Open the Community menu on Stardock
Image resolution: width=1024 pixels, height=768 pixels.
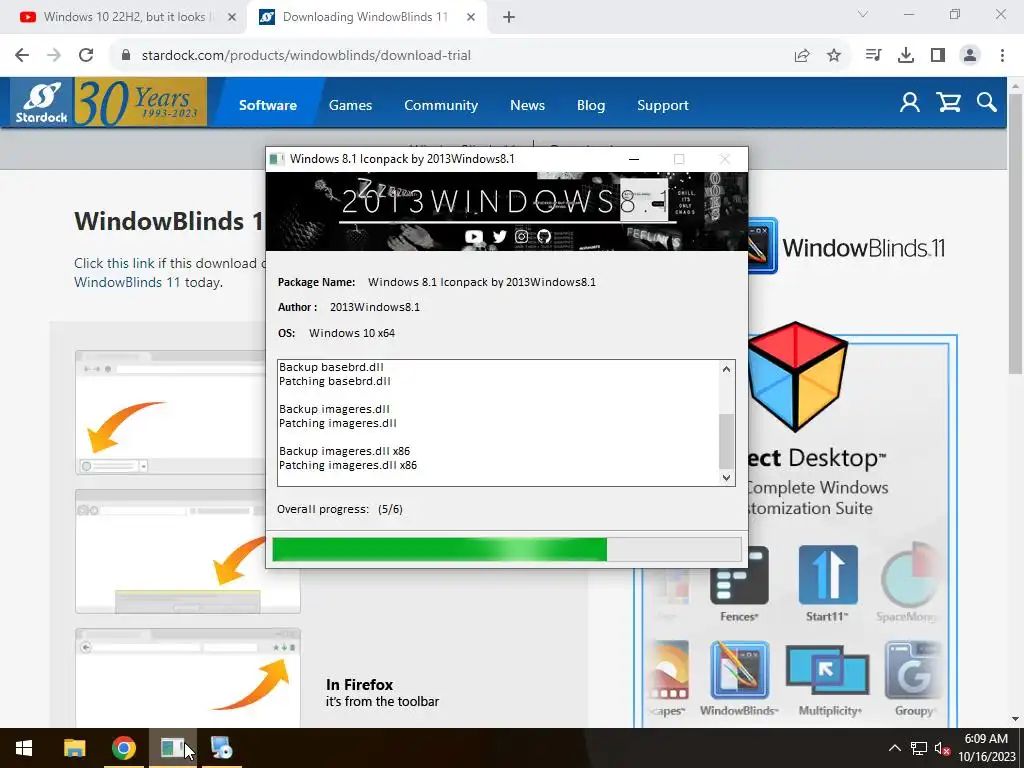[x=441, y=105]
